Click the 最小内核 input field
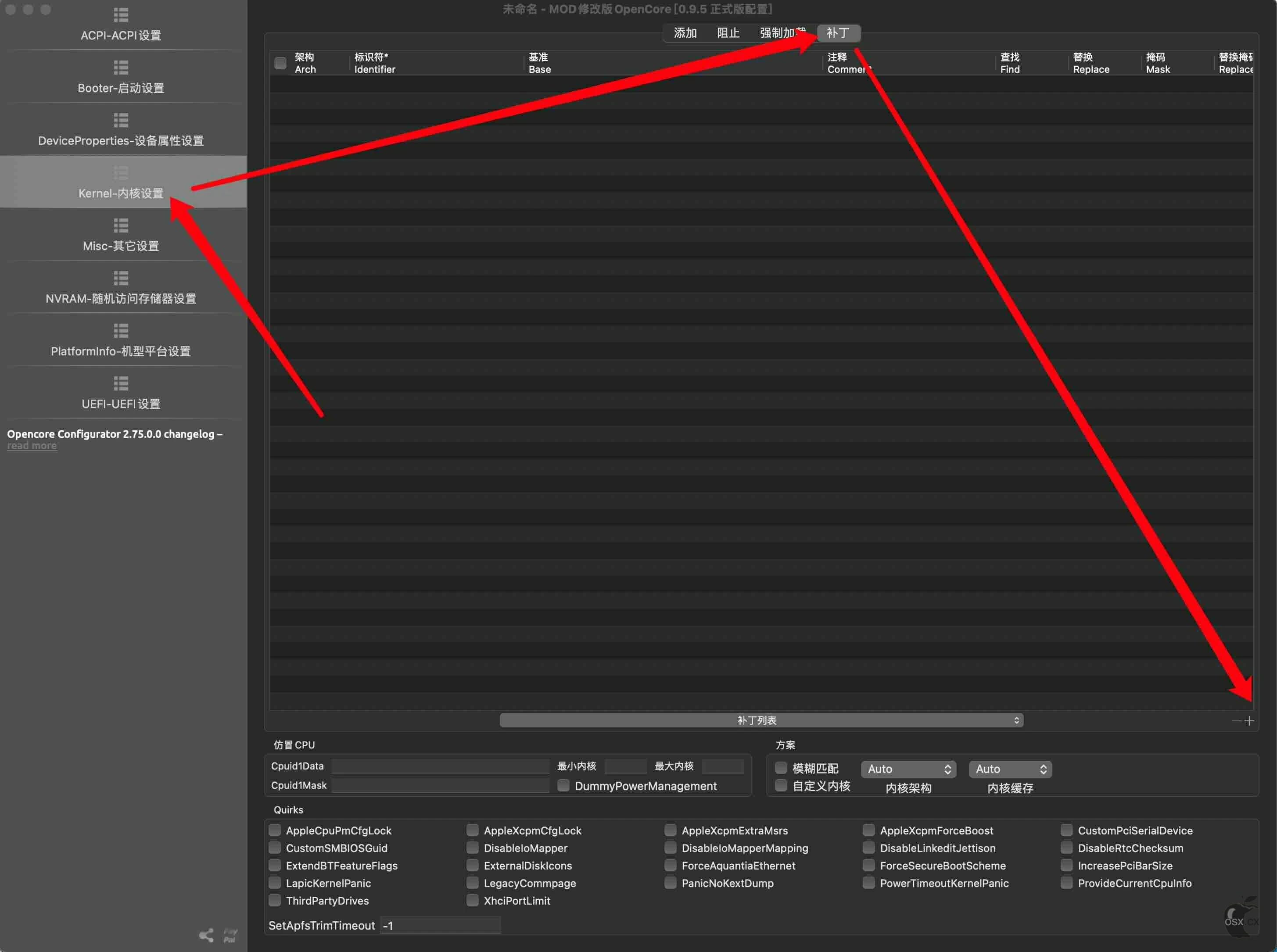 [625, 766]
